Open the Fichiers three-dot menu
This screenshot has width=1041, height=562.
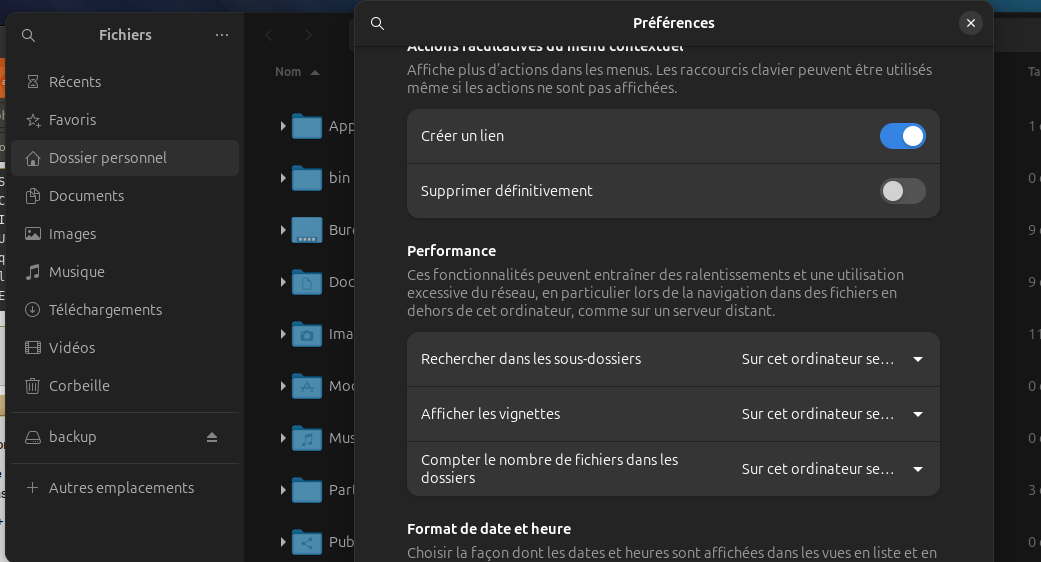[x=222, y=35]
